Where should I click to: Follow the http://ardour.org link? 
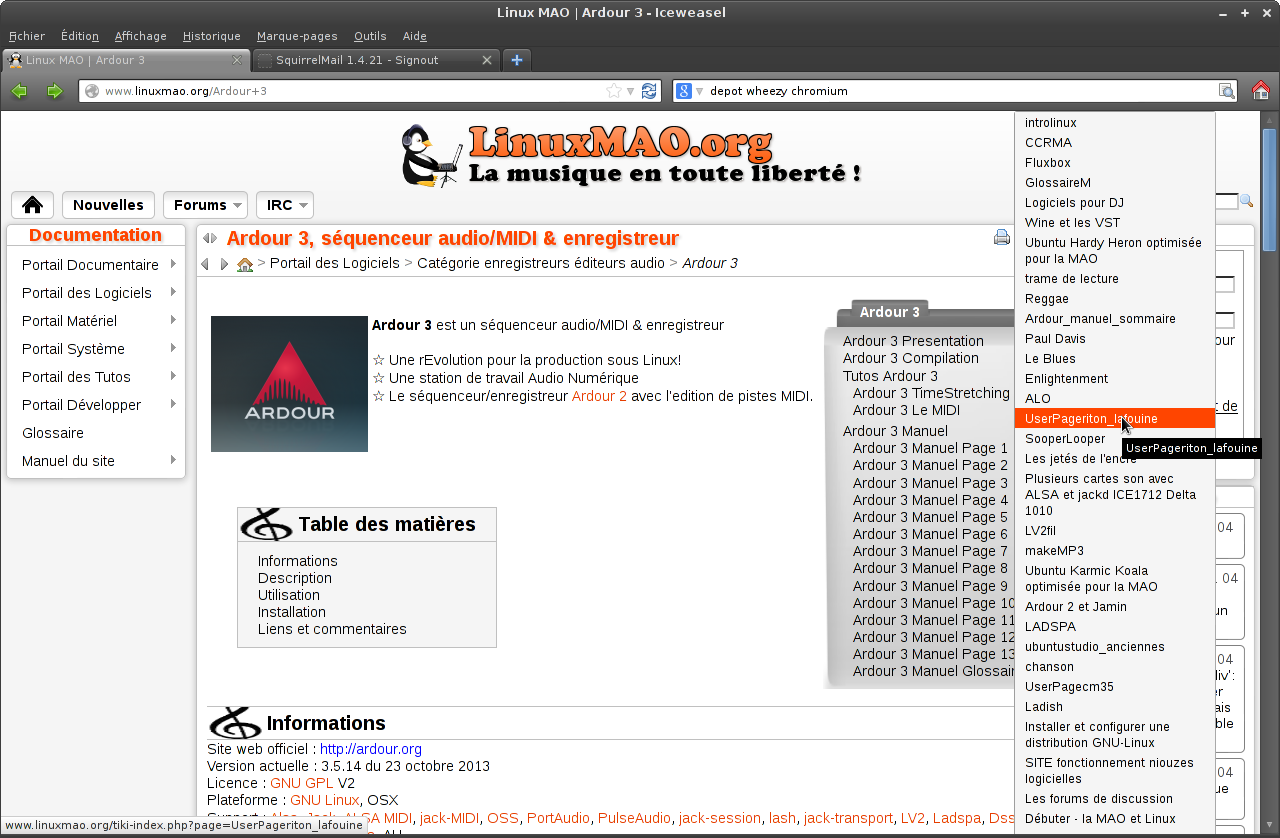click(371, 749)
